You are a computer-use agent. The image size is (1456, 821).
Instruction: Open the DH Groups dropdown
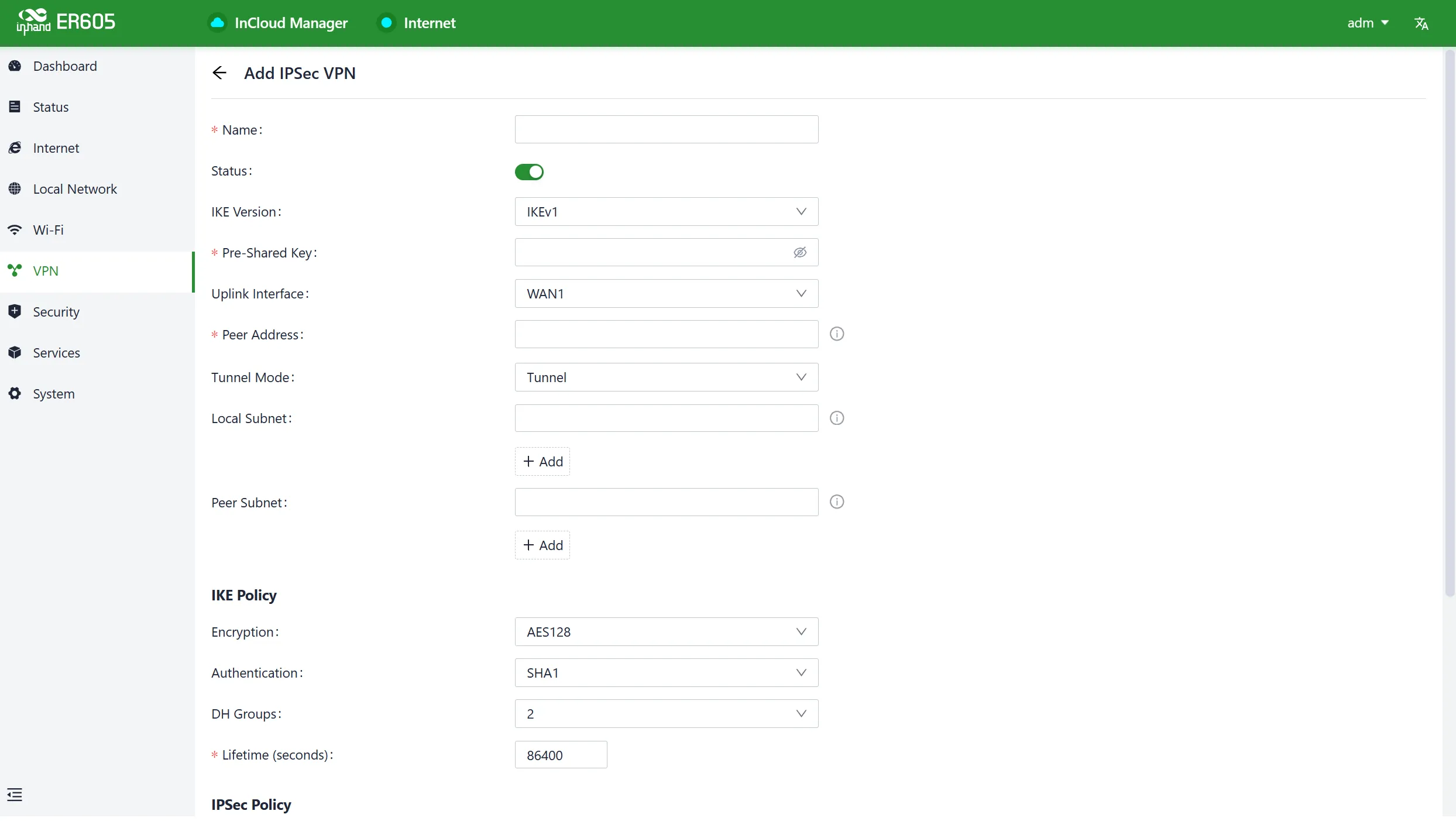(667, 714)
